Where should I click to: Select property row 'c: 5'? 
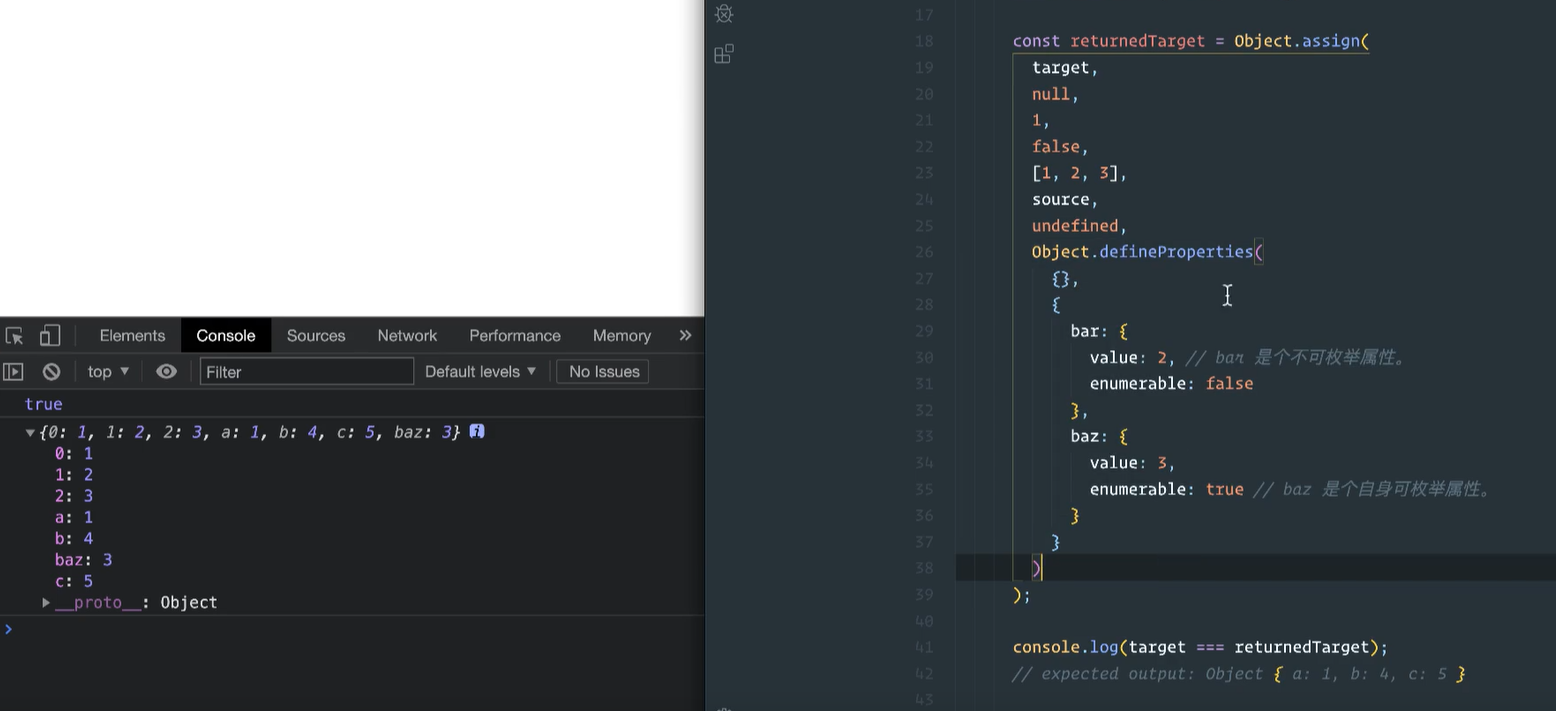pos(74,581)
